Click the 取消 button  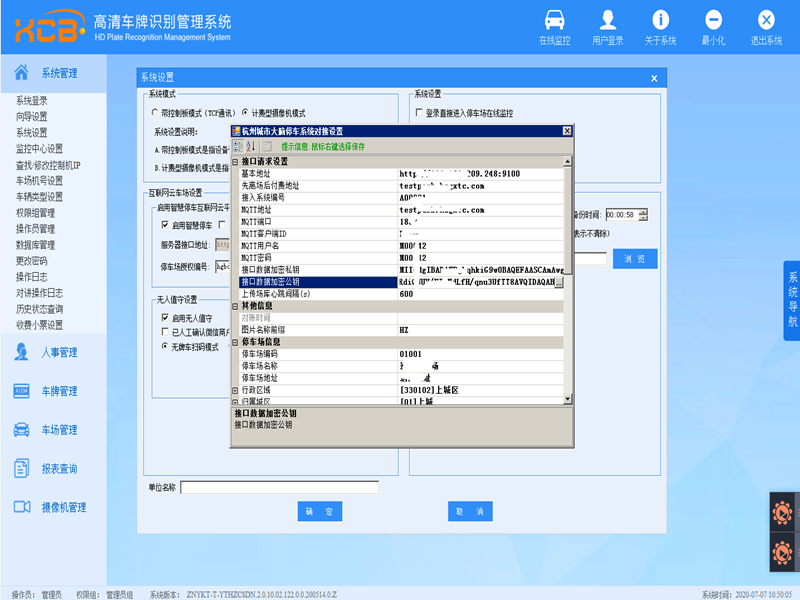point(470,511)
